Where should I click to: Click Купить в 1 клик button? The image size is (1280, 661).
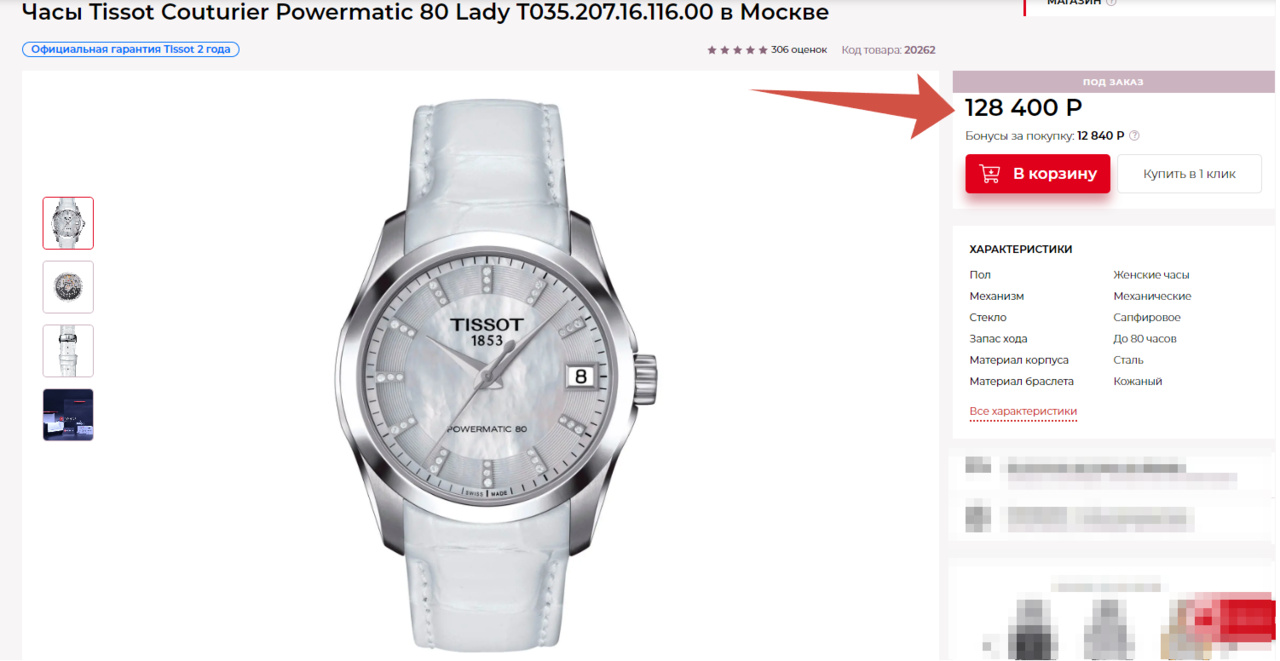click(x=1189, y=174)
